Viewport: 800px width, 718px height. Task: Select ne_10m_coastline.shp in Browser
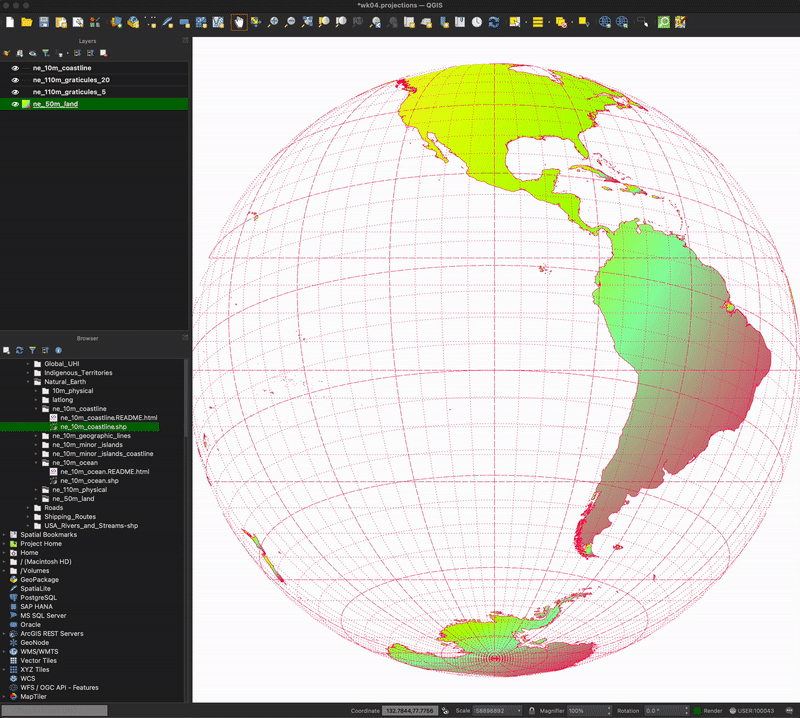click(x=93, y=426)
